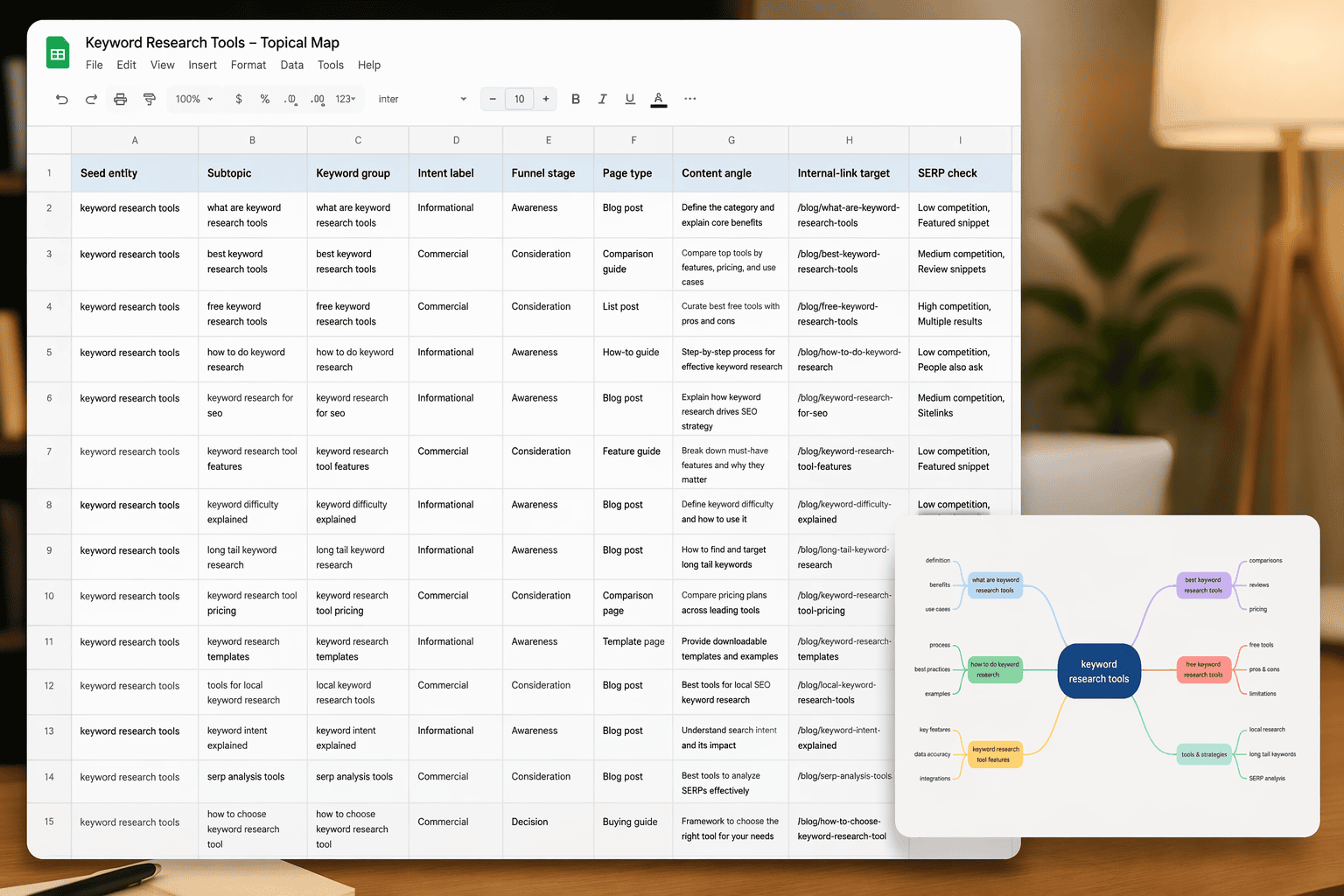The image size is (1344, 896).
Task: Open the Format menu
Action: pos(248,65)
